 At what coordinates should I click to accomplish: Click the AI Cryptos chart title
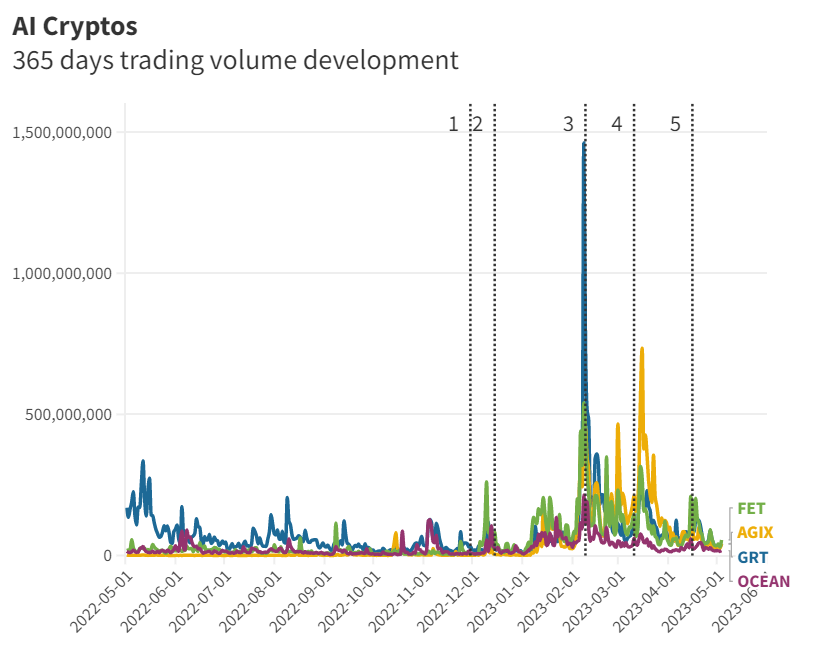(x=75, y=26)
